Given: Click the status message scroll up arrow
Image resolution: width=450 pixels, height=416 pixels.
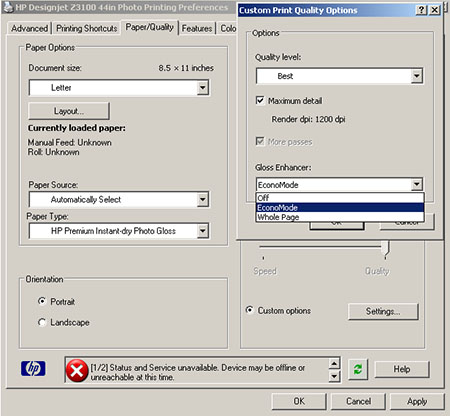Looking at the screenshot, I should coord(334,363).
